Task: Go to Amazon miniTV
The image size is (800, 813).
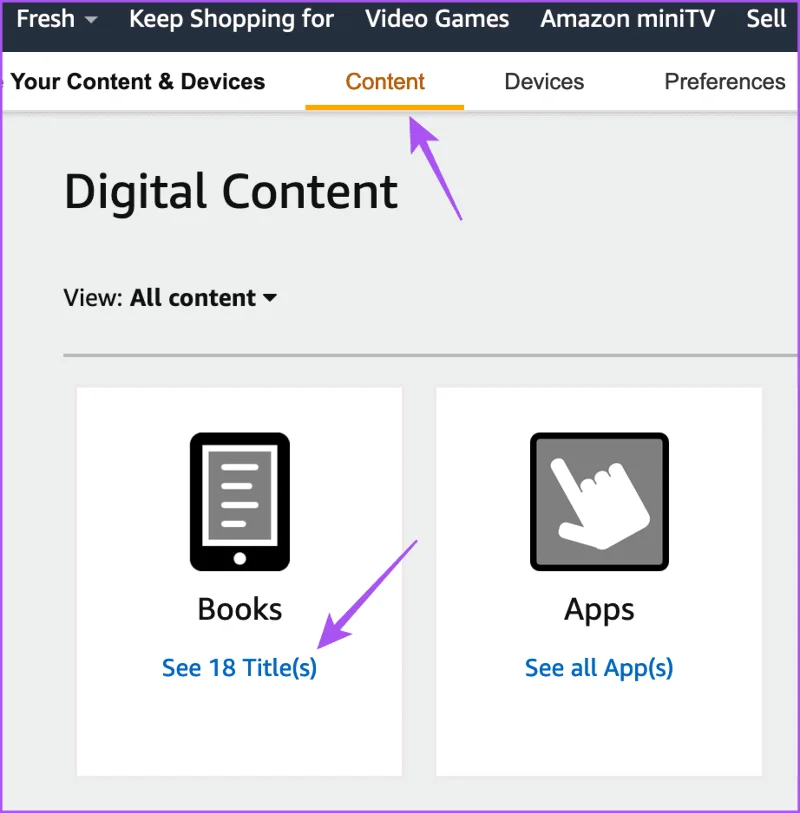Action: [x=627, y=19]
